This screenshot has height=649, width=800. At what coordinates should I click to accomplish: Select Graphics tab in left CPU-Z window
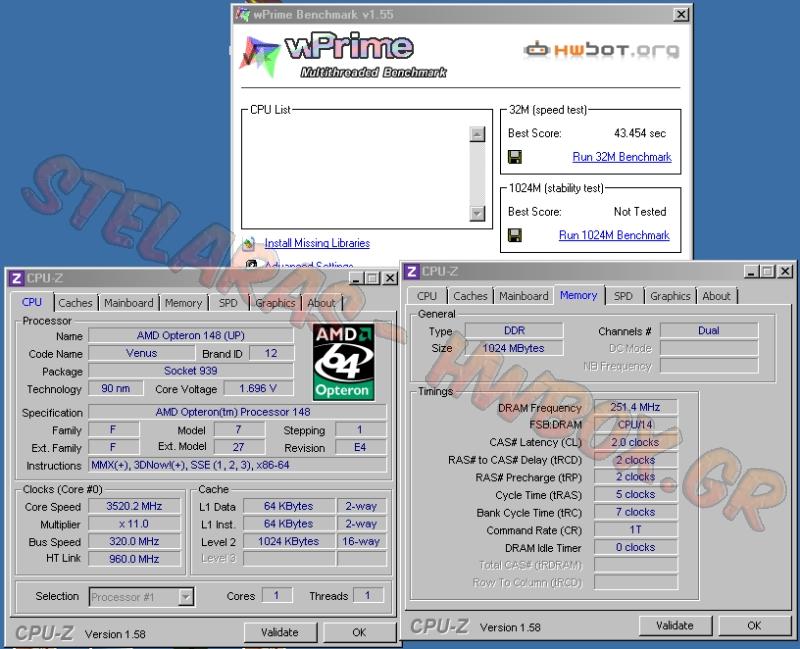(x=276, y=303)
